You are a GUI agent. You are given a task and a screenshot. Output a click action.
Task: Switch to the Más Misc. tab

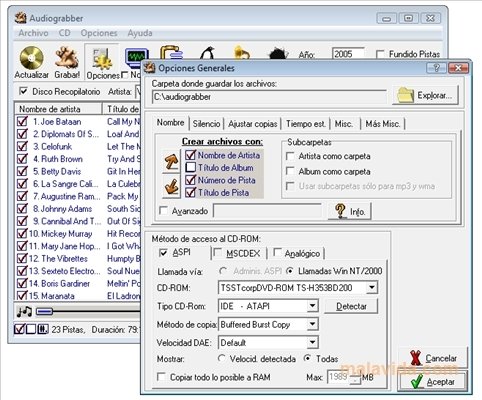point(383,124)
